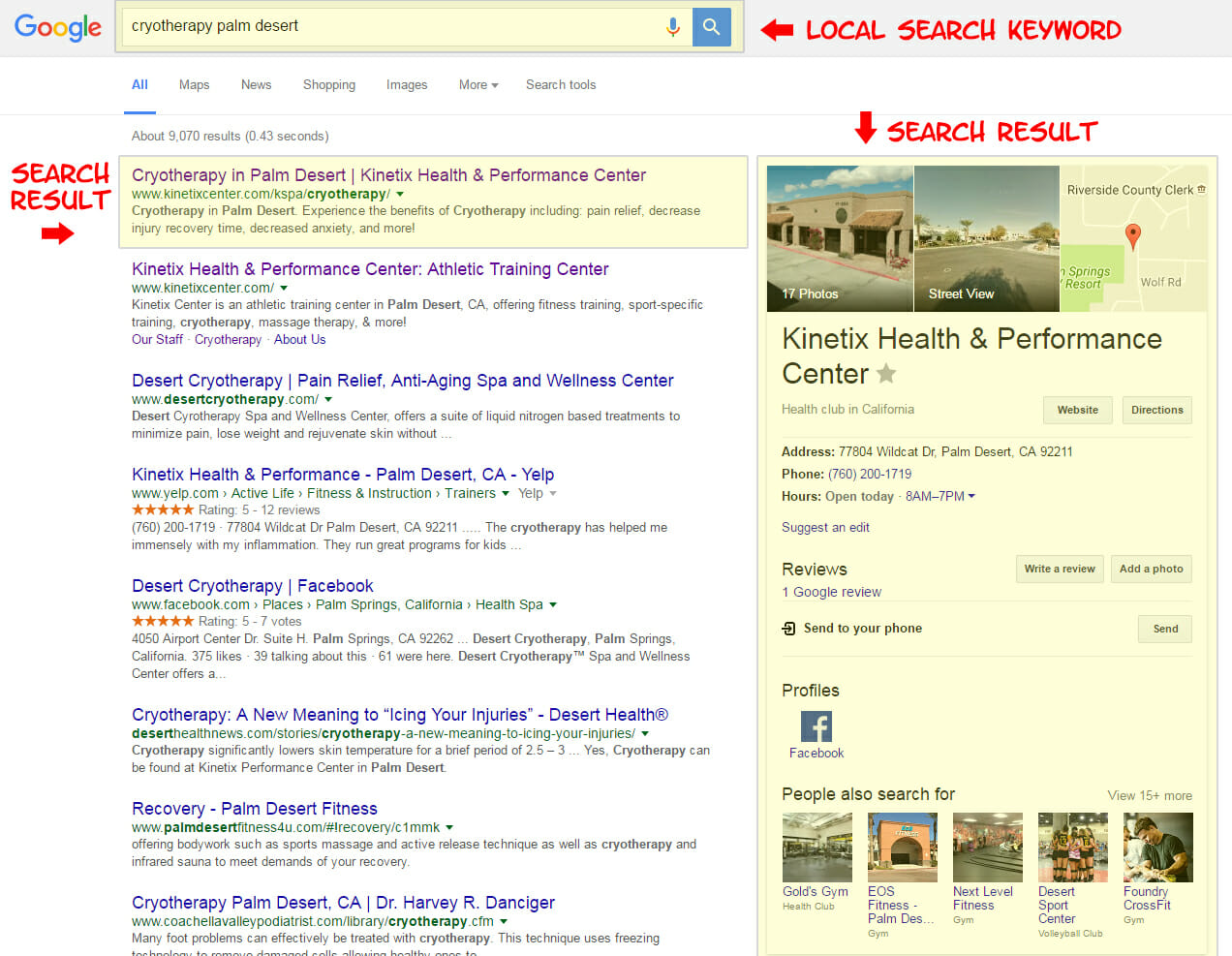Expand dropdown arrow after Trainers breadcrumb
The width and height of the screenshot is (1232, 956).
[505, 494]
